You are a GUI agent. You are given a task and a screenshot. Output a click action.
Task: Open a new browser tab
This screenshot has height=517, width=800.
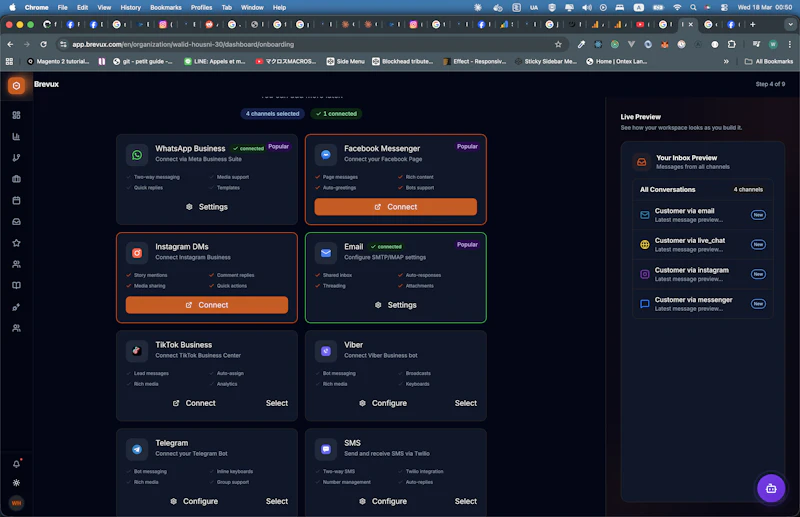click(x=753, y=24)
